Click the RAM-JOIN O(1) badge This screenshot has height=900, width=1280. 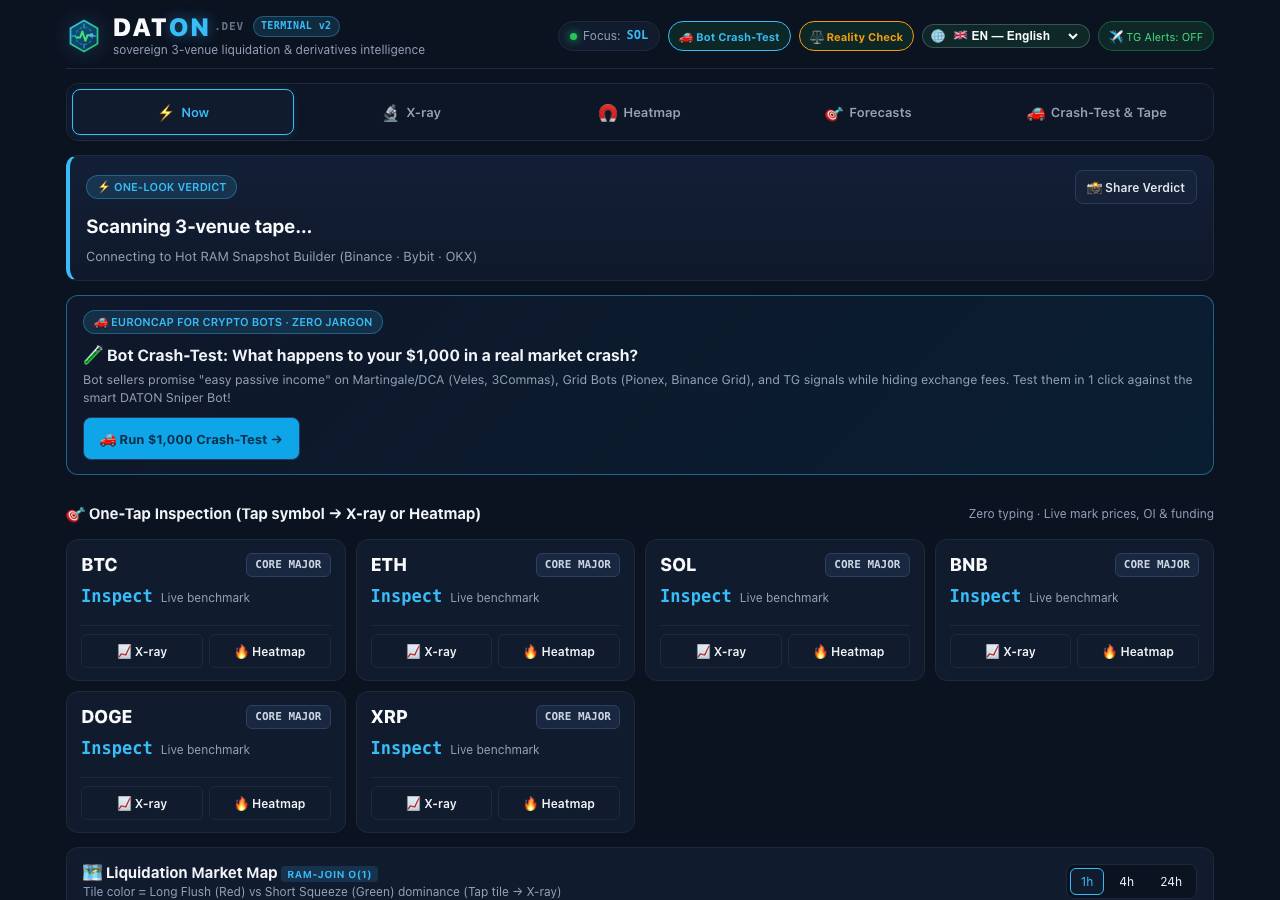329,874
